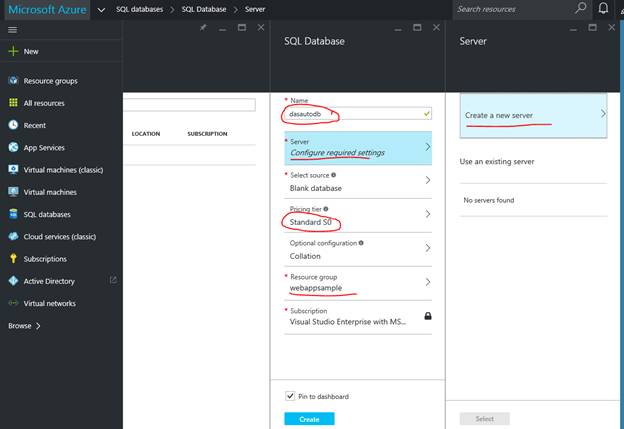Click the Resource groups sidebar icon
Image resolution: width=624 pixels, height=429 pixels.
point(13,81)
